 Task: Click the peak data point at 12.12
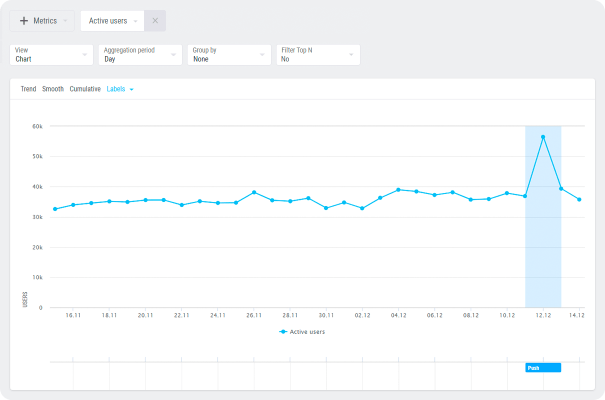[543, 137]
